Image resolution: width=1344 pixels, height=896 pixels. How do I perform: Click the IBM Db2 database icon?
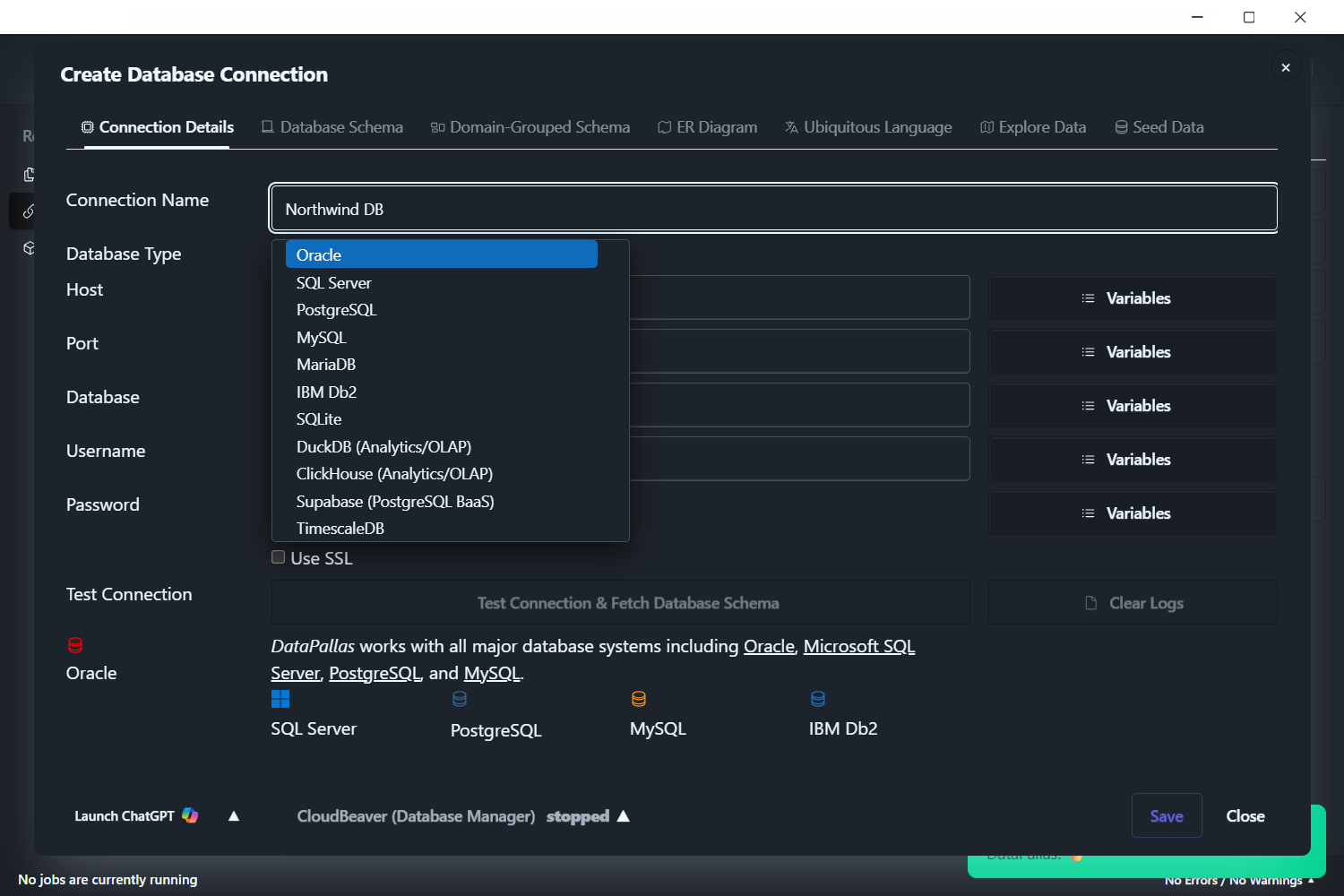(818, 699)
